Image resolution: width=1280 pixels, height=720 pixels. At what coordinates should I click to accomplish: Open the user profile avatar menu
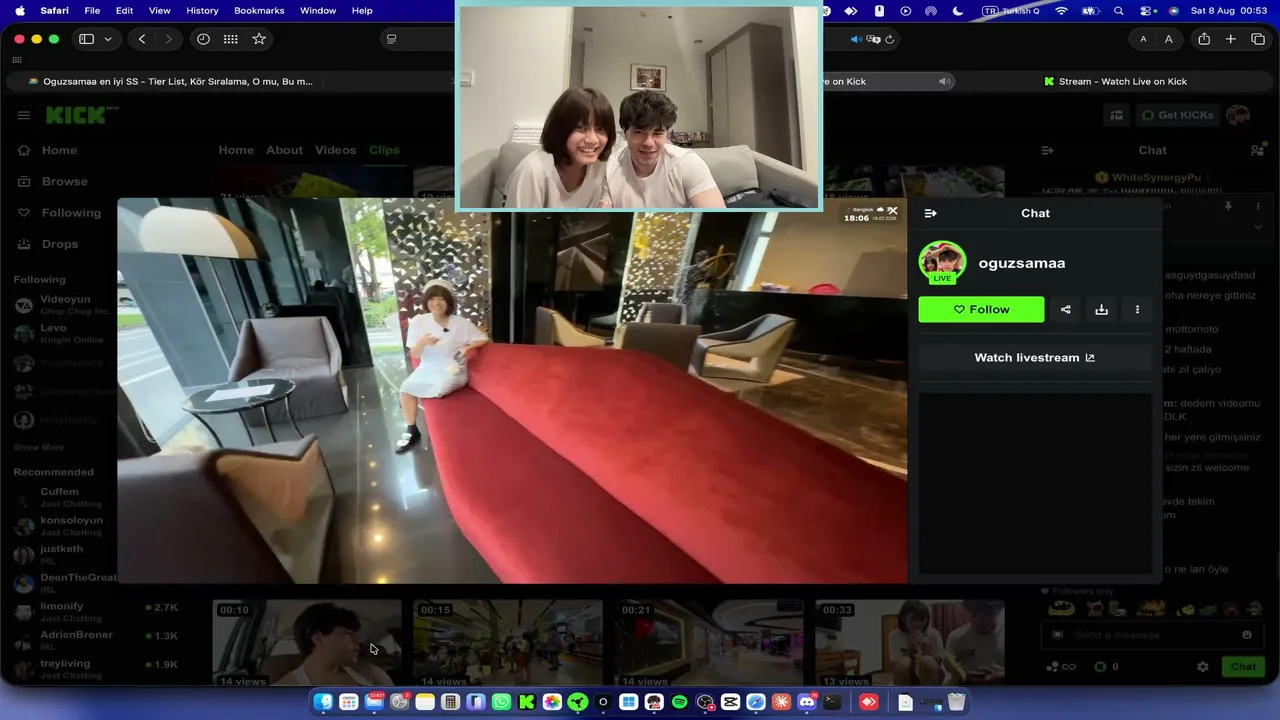(1238, 115)
